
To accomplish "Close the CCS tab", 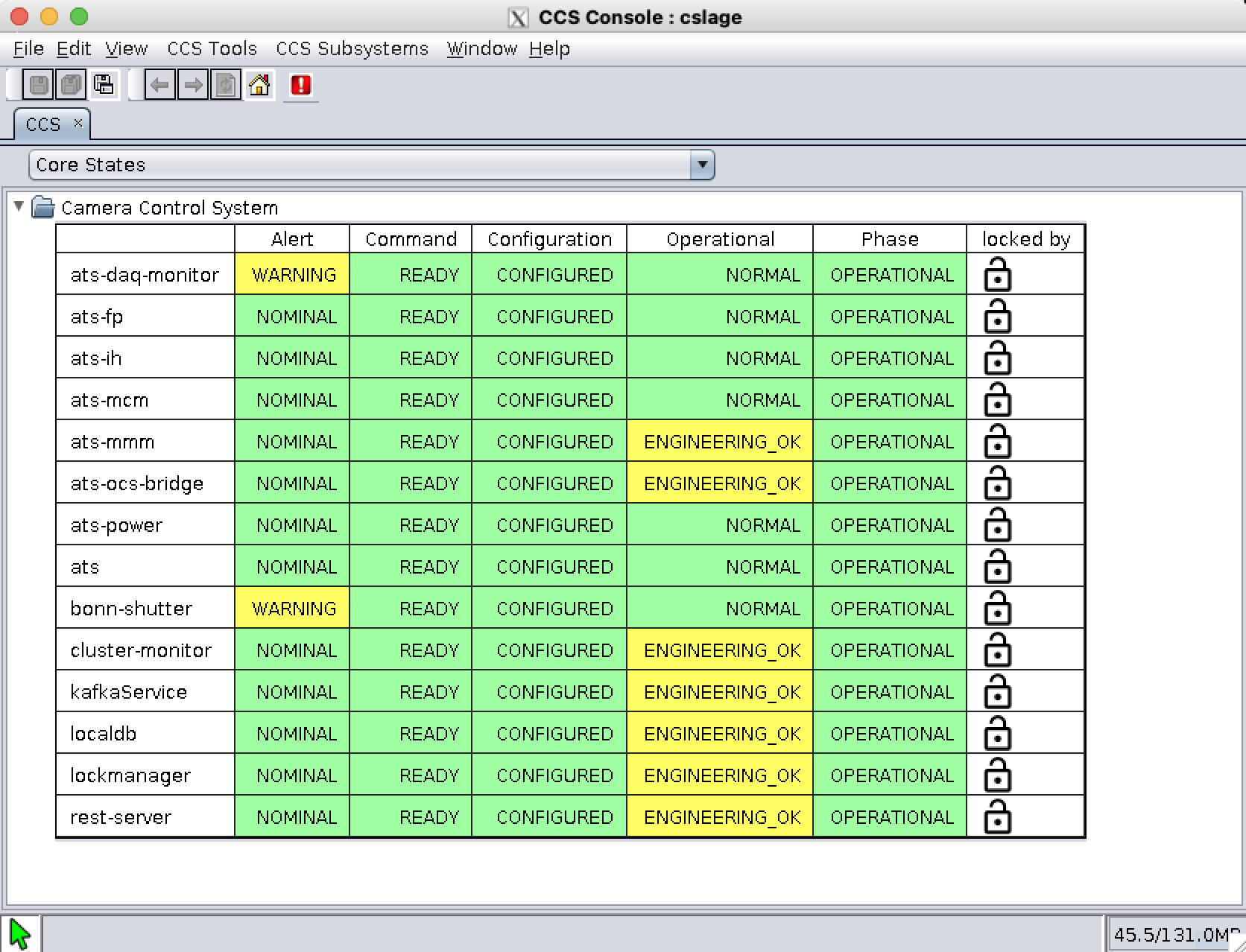I will [78, 123].
